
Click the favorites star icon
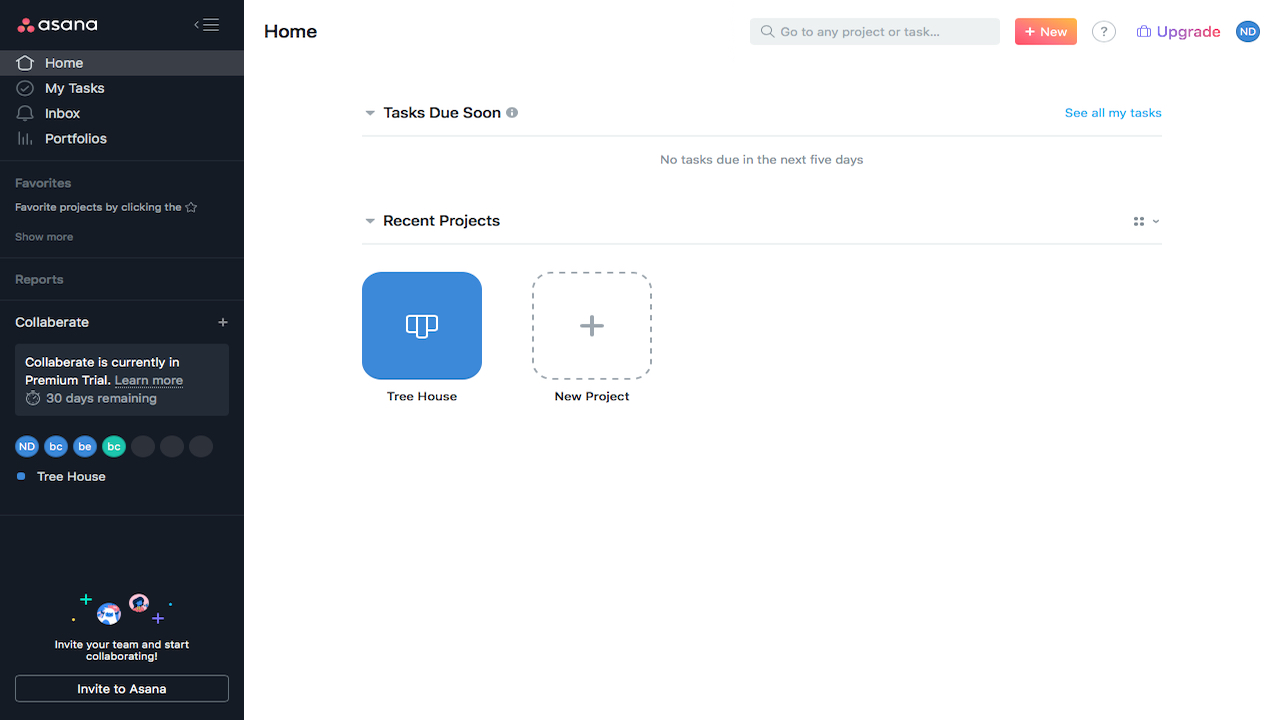pos(191,207)
